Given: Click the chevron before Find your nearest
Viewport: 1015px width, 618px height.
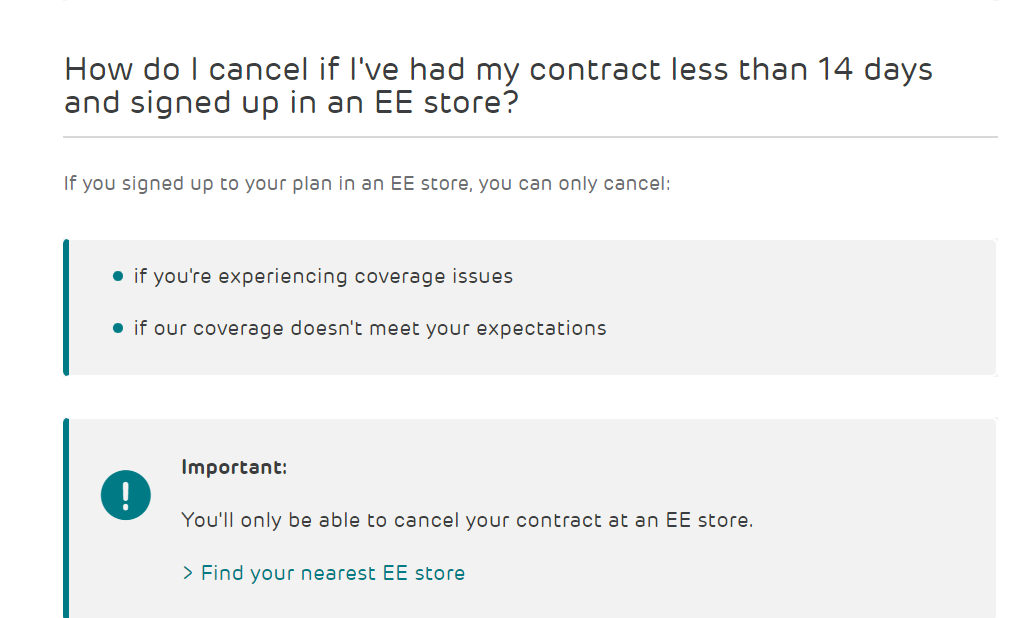Looking at the screenshot, I should [188, 573].
